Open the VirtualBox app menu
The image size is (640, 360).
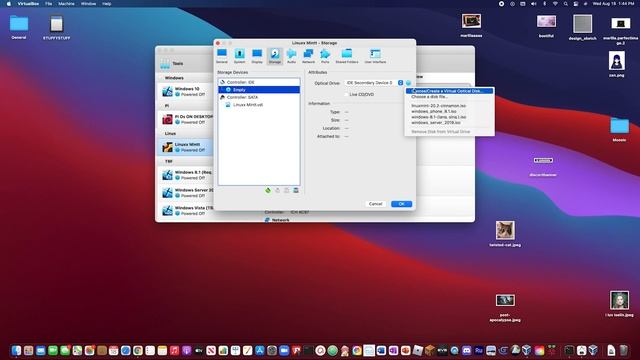[28, 4]
